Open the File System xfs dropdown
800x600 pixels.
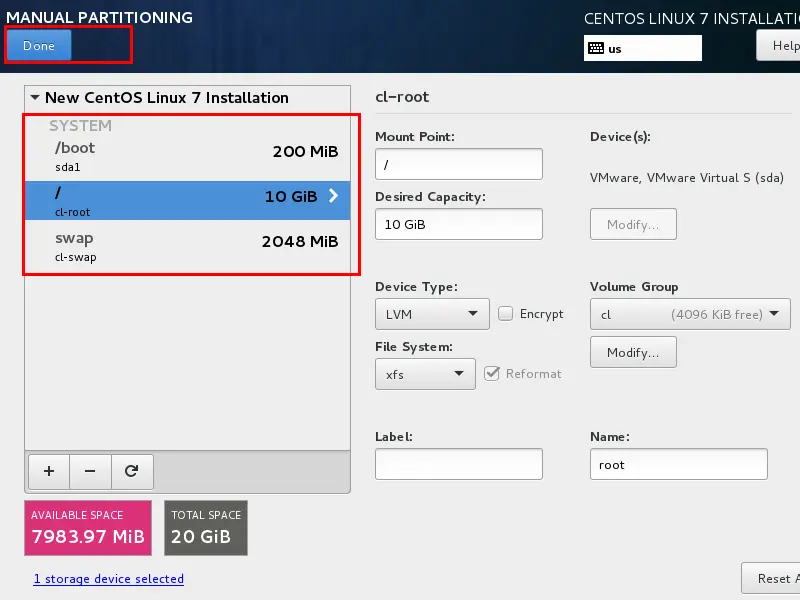(425, 374)
